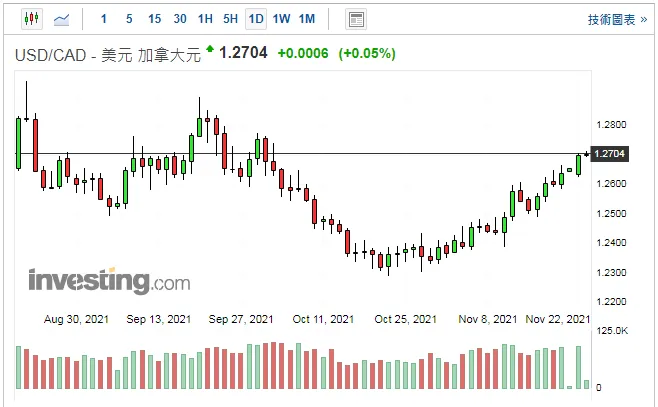Click the green up arrow indicator

(210, 49)
